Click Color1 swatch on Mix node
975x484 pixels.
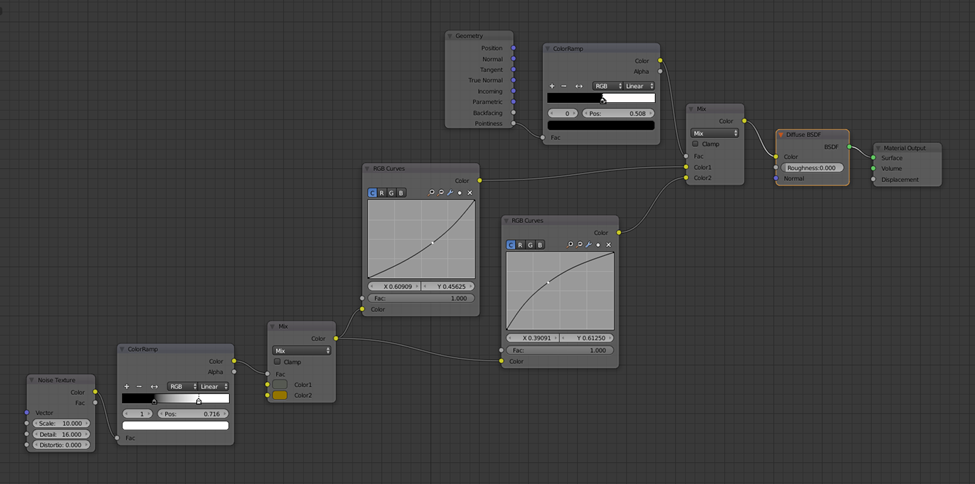[280, 384]
